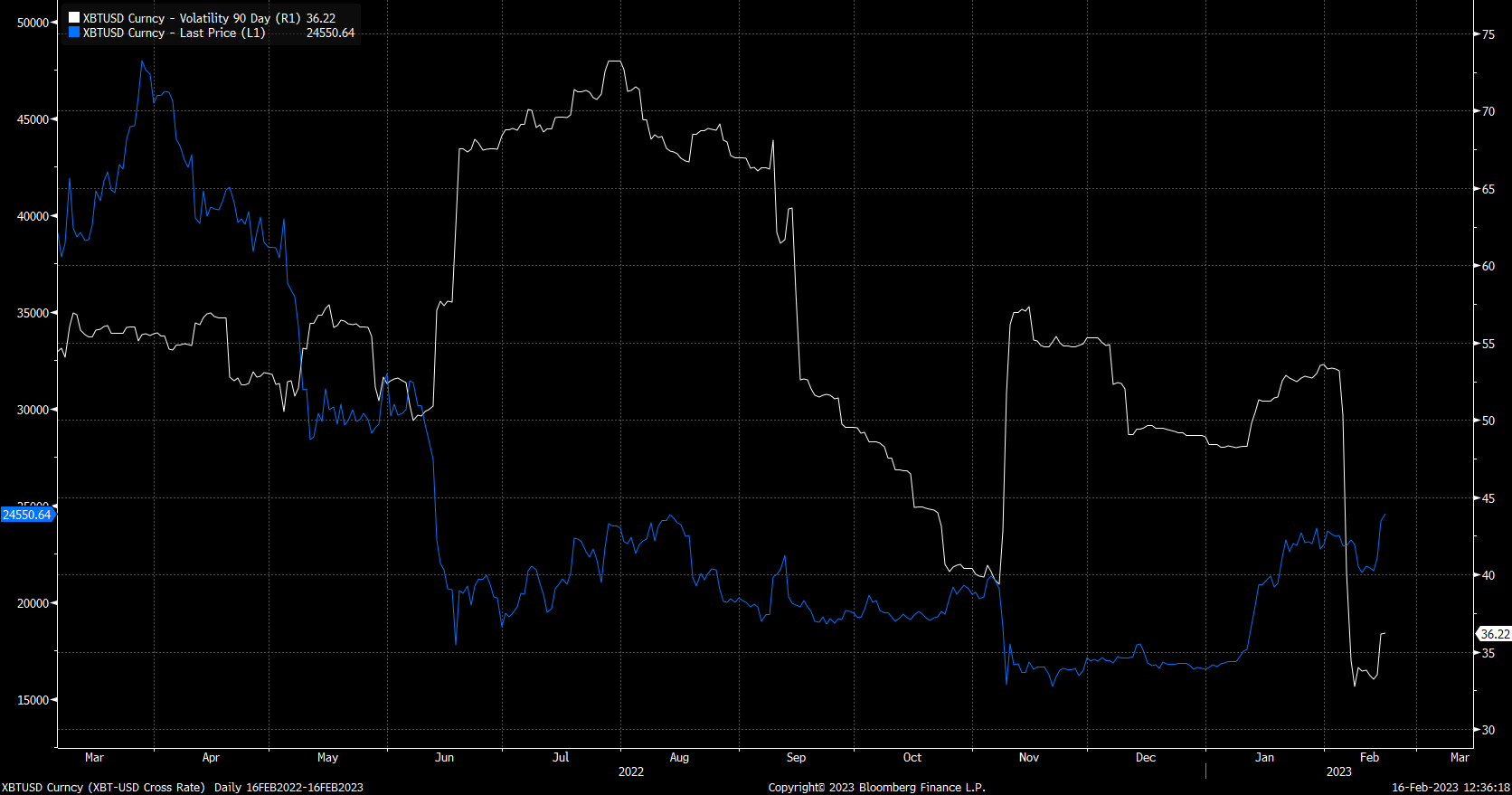Click the 40000 left axis label
The width and height of the screenshot is (1512, 795).
(x=33, y=216)
